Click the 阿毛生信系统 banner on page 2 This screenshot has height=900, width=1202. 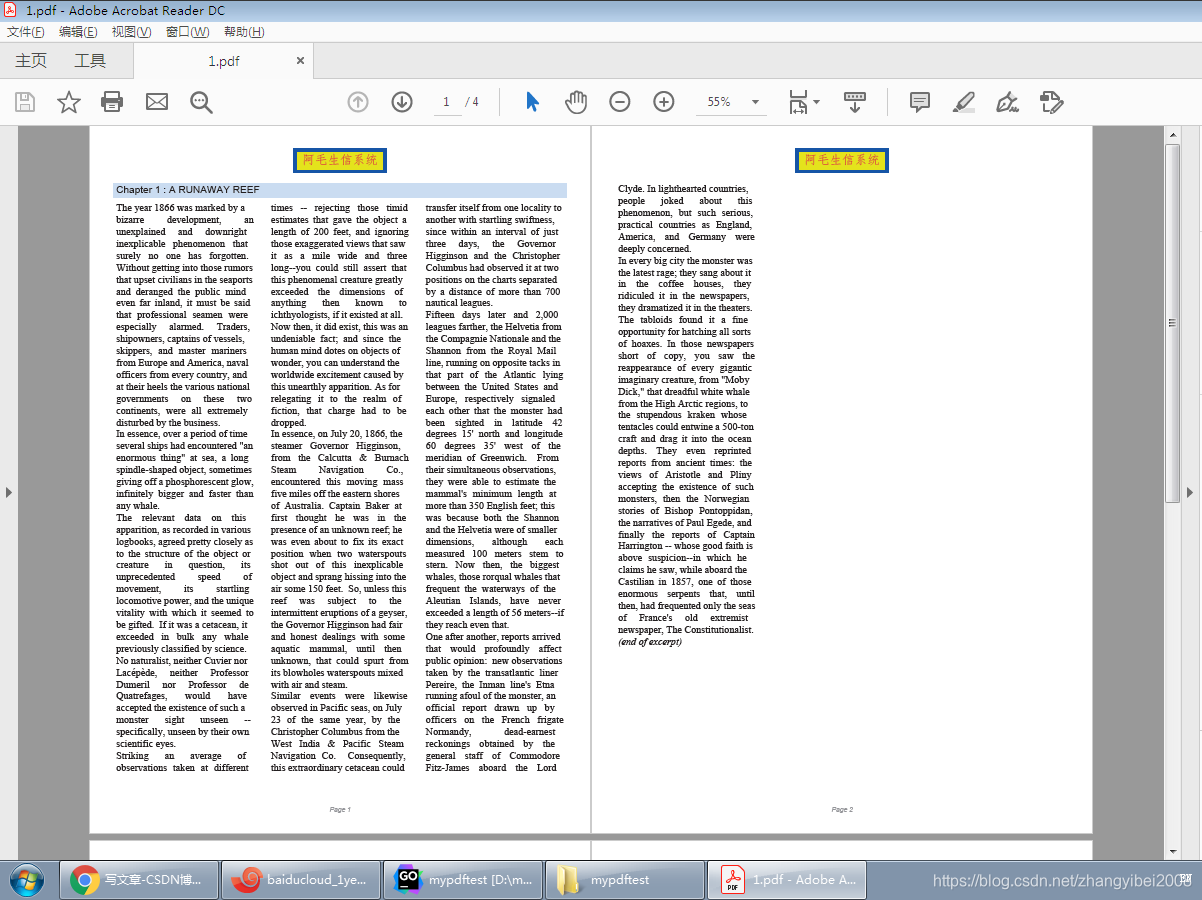[842, 160]
